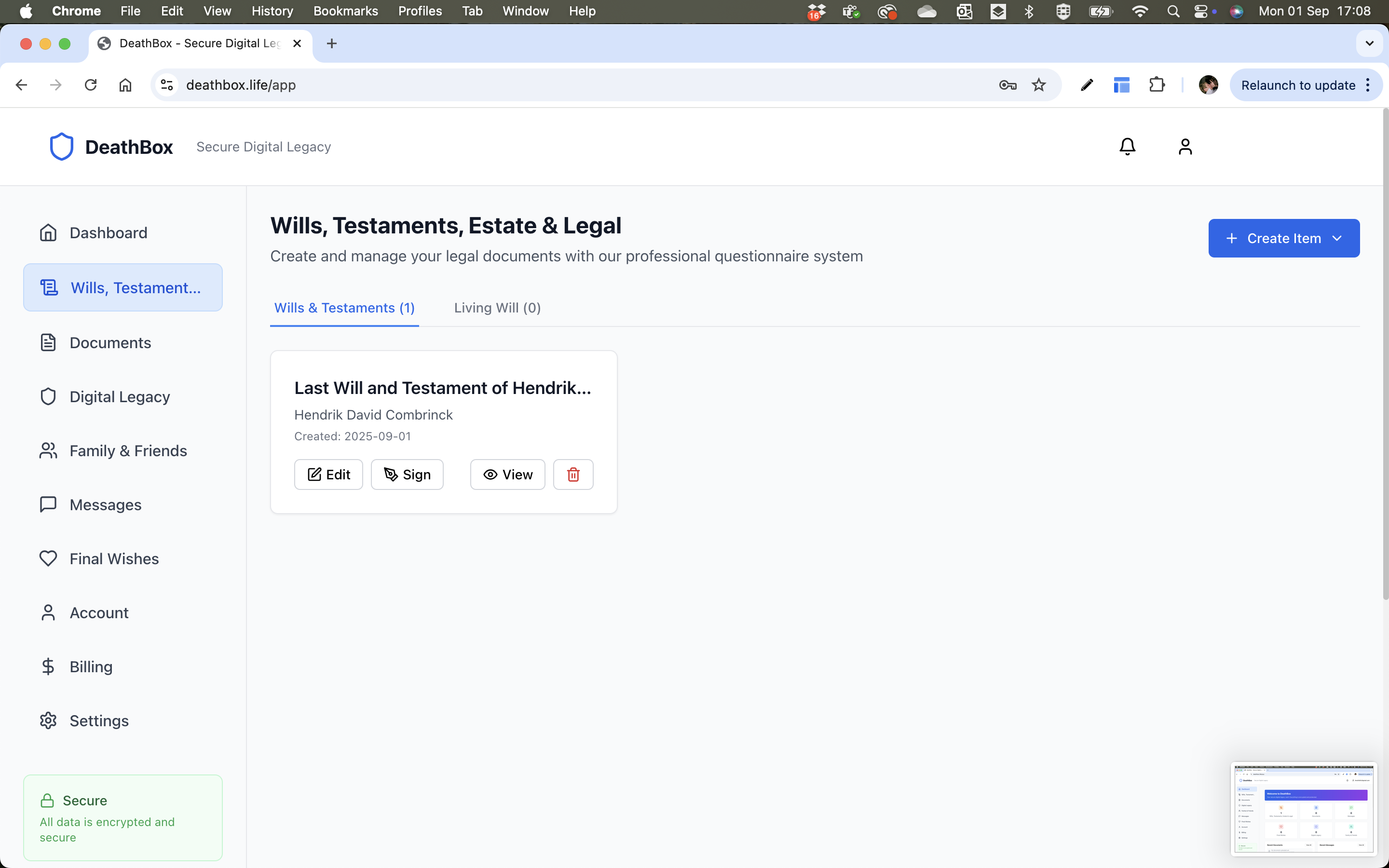Open Settings in the sidebar
This screenshot has width=1389, height=868.
pos(123,720)
